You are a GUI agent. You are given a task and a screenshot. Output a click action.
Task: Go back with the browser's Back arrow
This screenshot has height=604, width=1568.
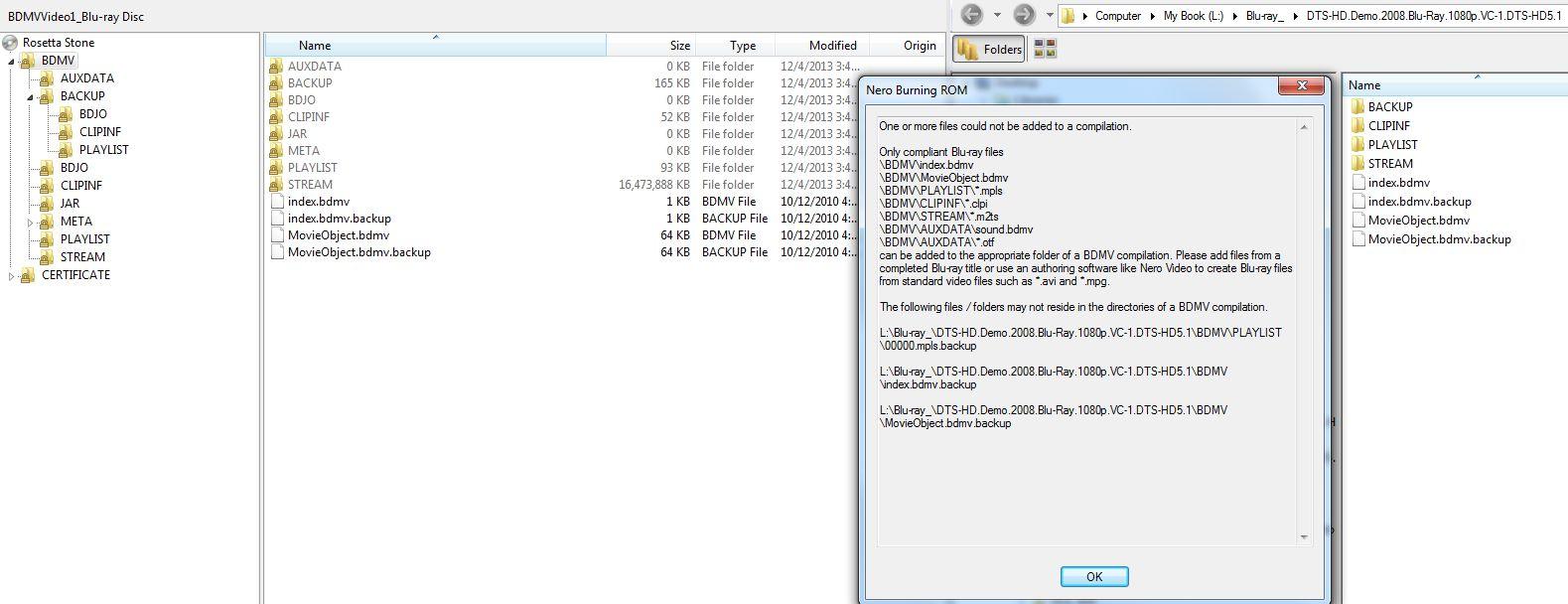pyautogui.click(x=972, y=15)
